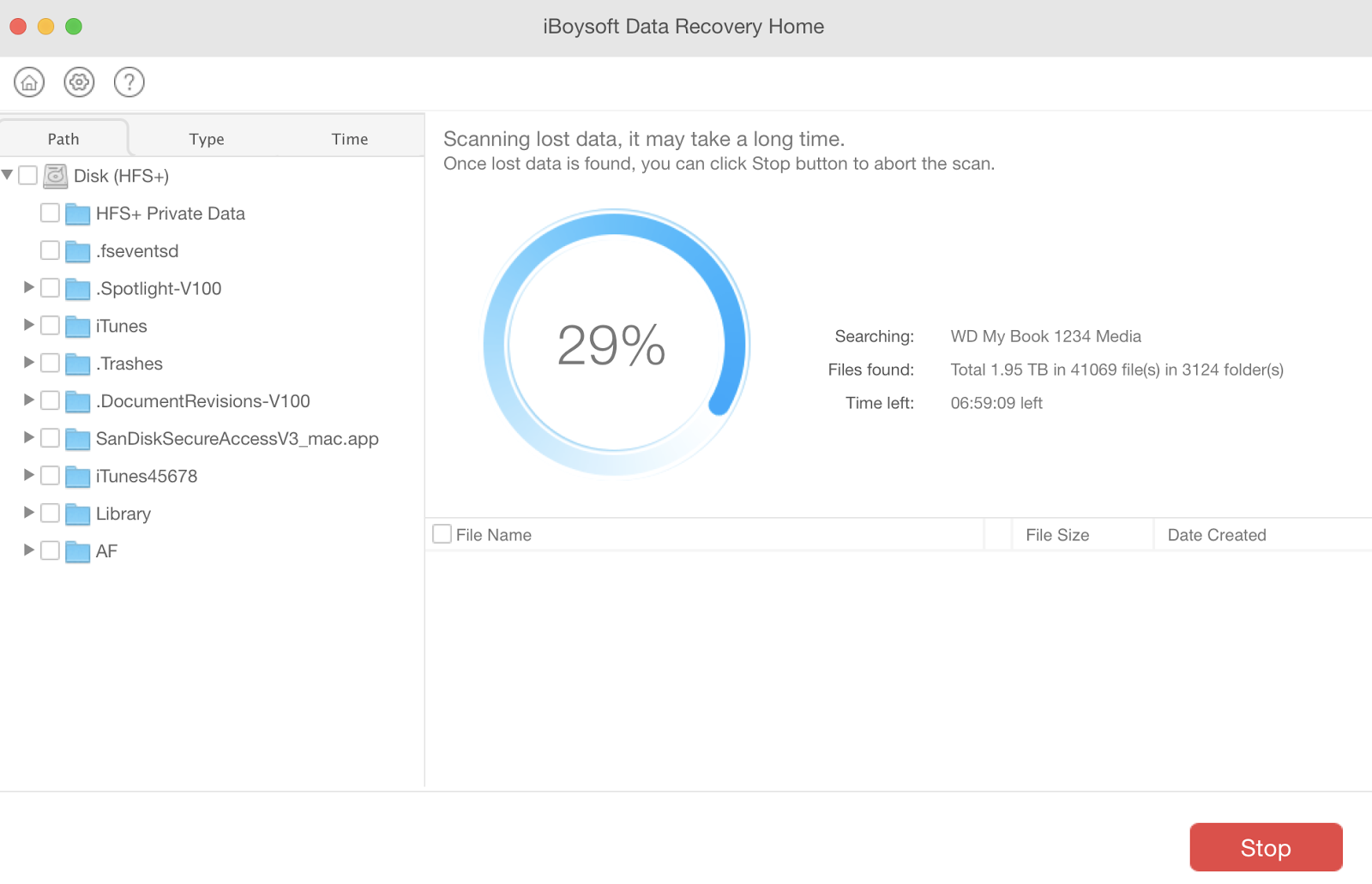This screenshot has width=1372, height=884.
Task: Select the iTunes folder checkbox
Action: [50, 325]
